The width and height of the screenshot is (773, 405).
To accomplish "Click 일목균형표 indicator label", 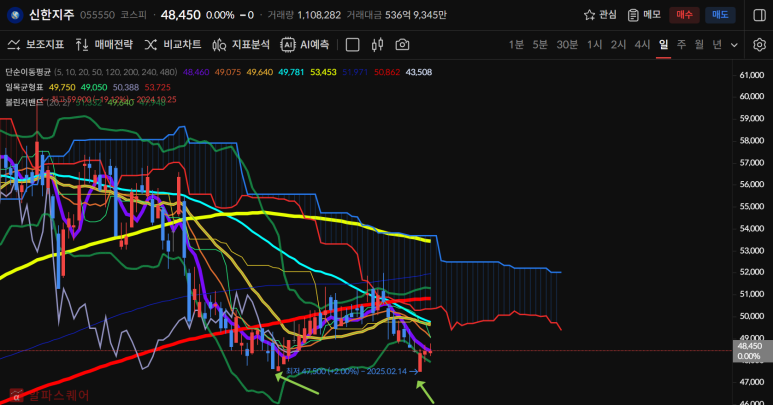I will [24, 88].
